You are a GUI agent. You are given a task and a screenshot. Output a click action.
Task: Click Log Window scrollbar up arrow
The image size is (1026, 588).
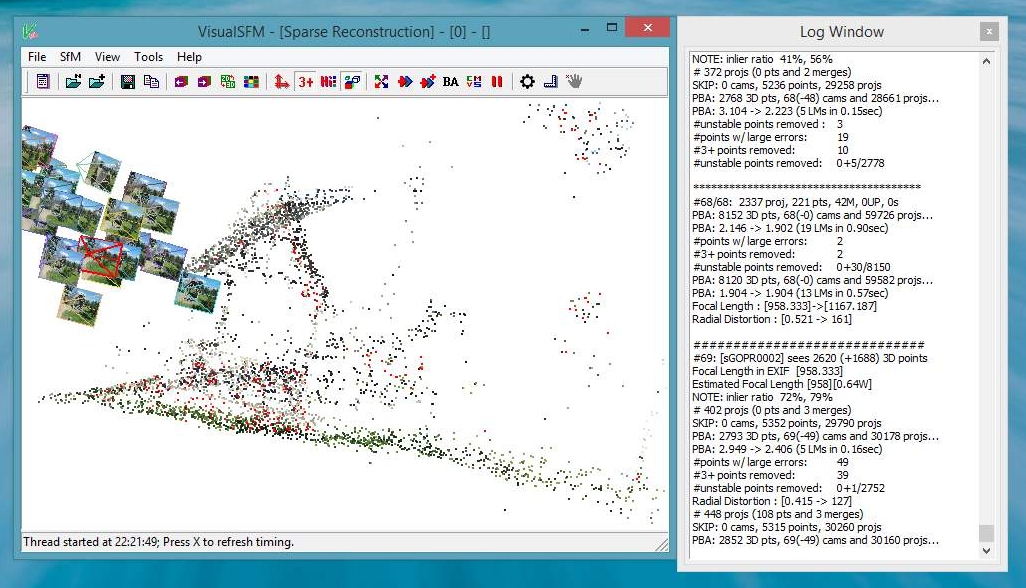(x=986, y=61)
